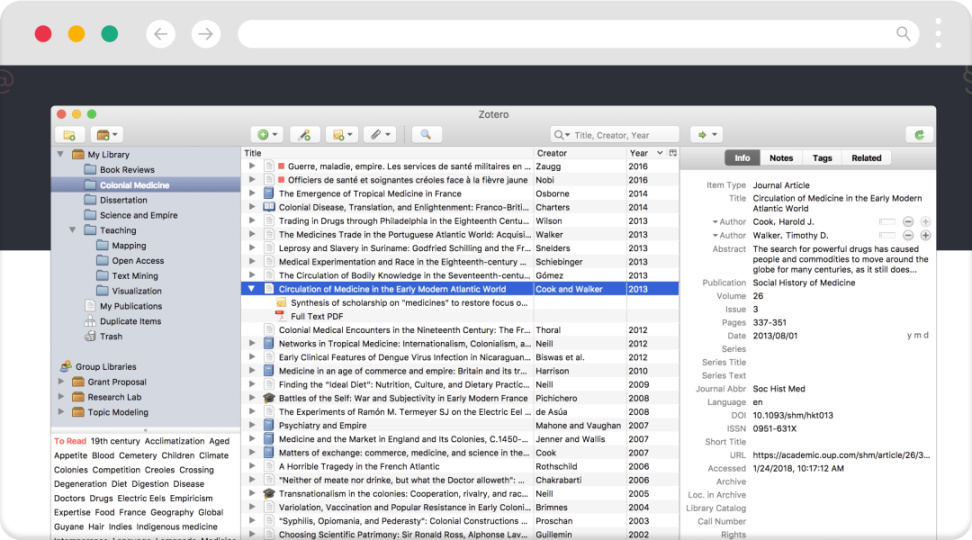Open the New Library dropdown button
972x540 pixels.
pos(107,135)
